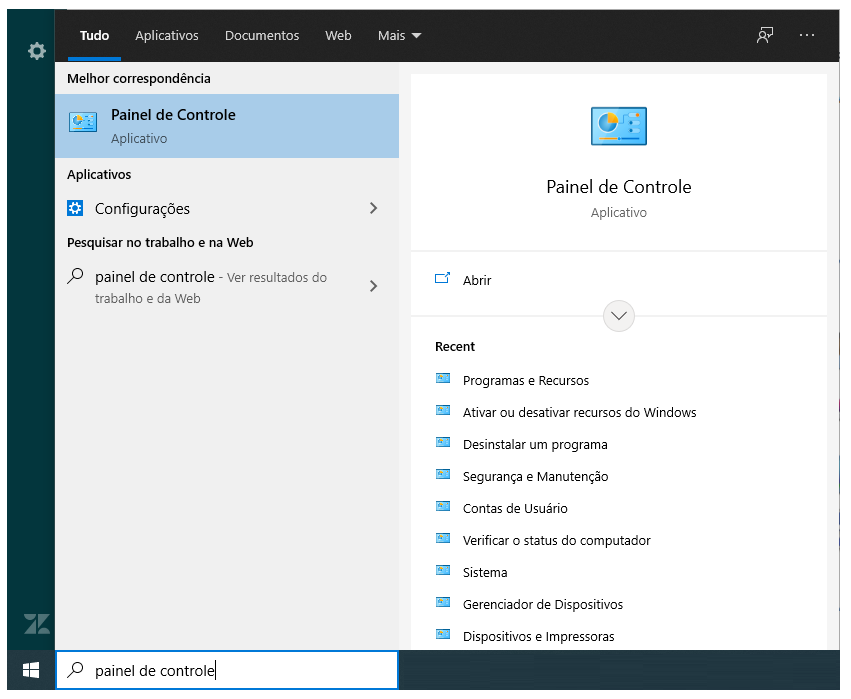Open the Painel de Controle best match result
The width and height of the screenshot is (851, 699).
coord(227,126)
